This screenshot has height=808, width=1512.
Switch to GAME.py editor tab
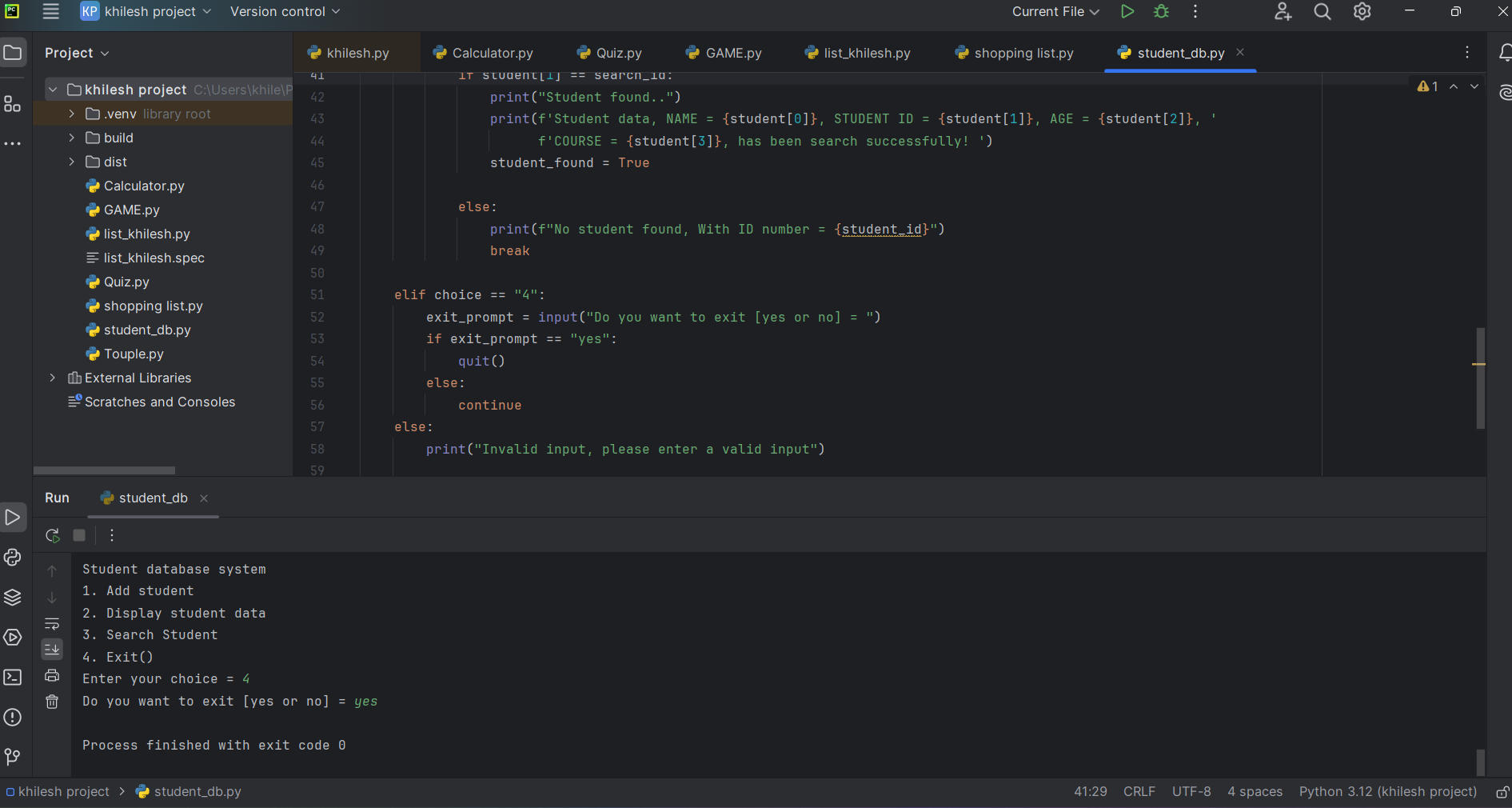click(x=724, y=53)
